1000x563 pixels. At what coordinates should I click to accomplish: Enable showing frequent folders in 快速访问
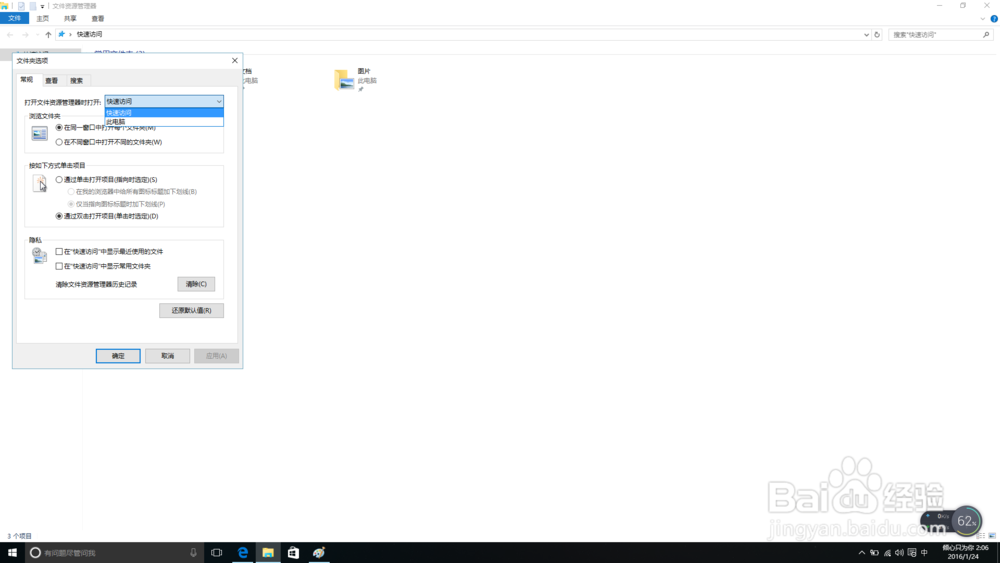pyautogui.click(x=59, y=267)
